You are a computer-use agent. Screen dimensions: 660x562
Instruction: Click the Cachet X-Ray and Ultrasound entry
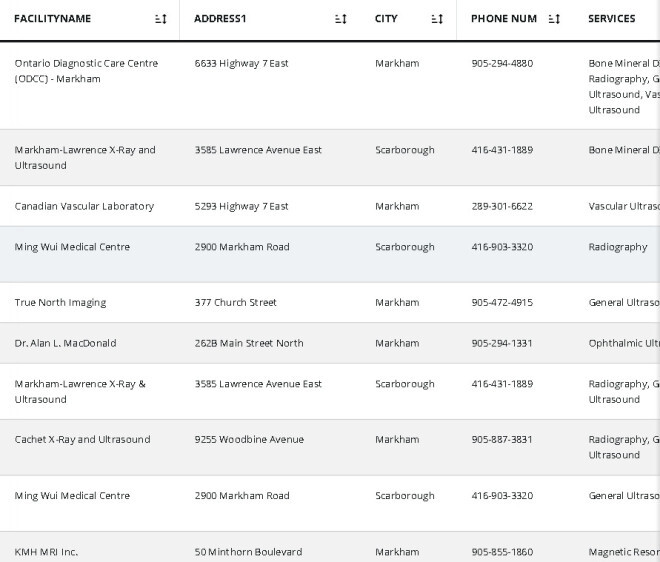[82, 439]
